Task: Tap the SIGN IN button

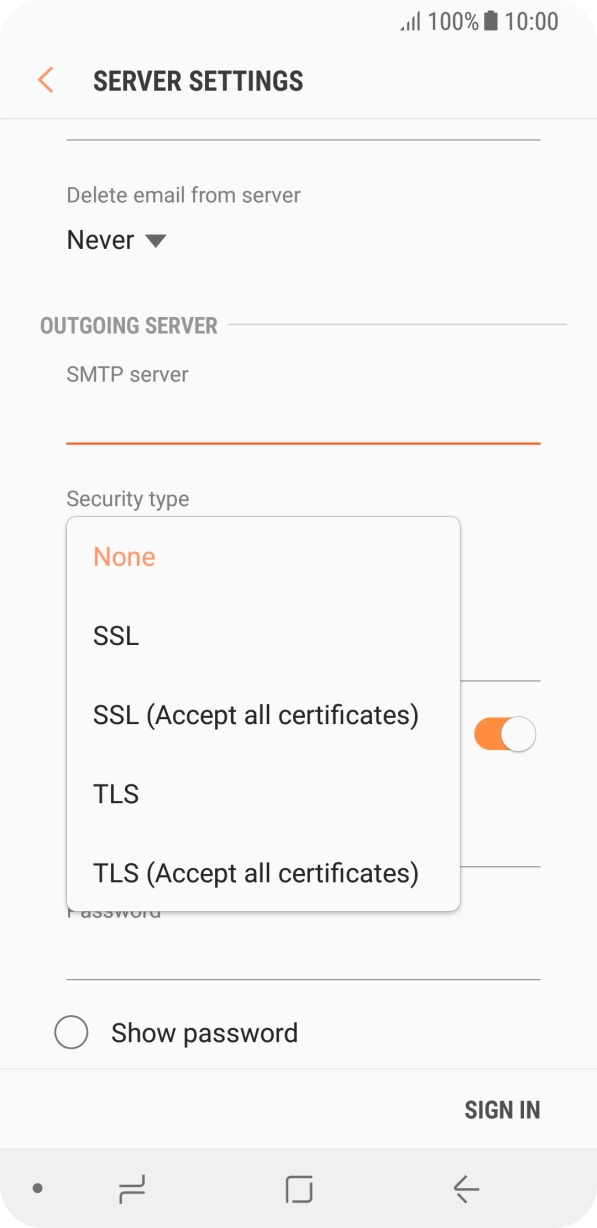Action: point(502,1110)
